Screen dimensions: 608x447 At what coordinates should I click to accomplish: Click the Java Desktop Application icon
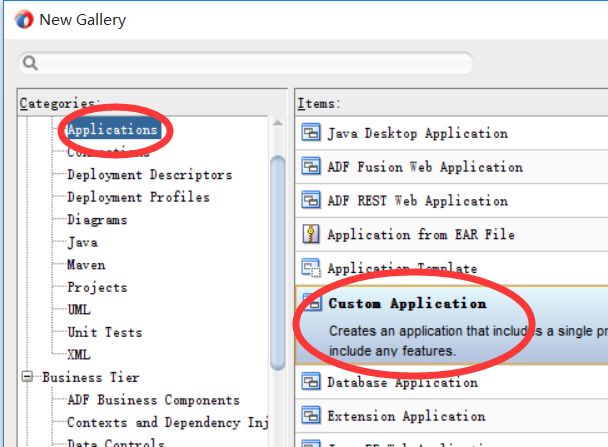[311, 133]
